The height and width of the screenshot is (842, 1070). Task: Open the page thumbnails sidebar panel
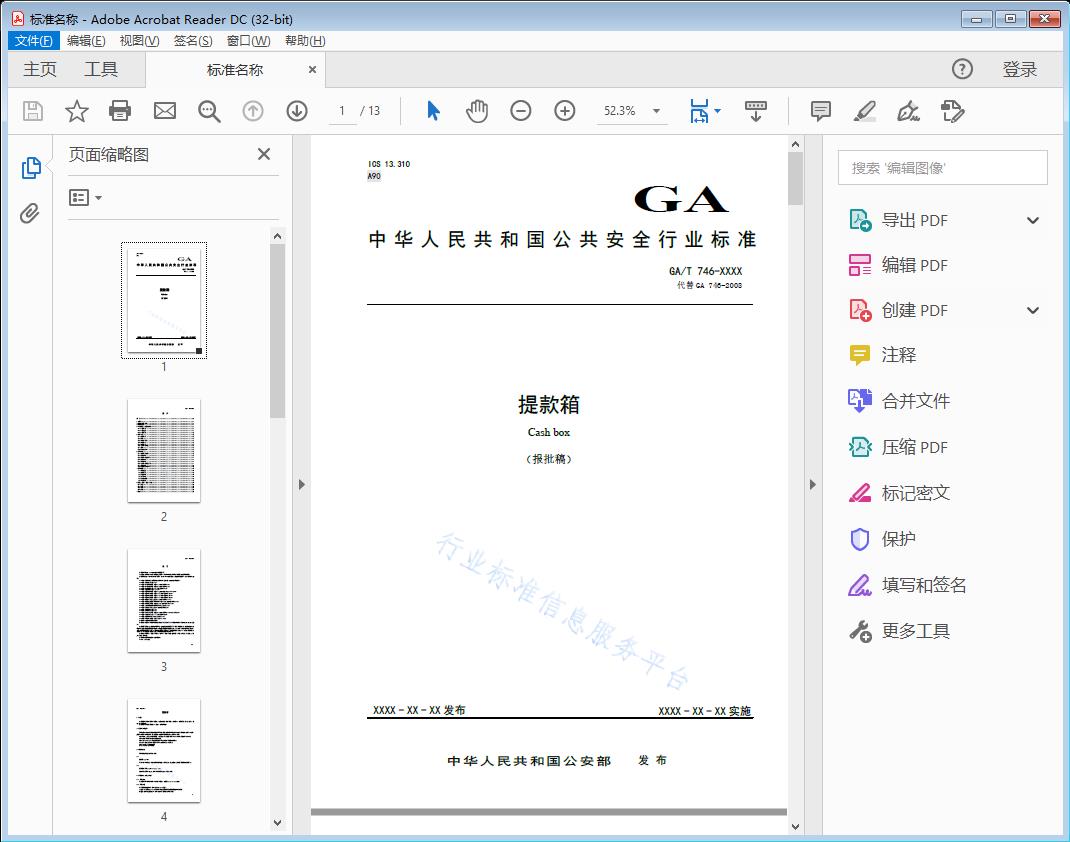(x=31, y=166)
